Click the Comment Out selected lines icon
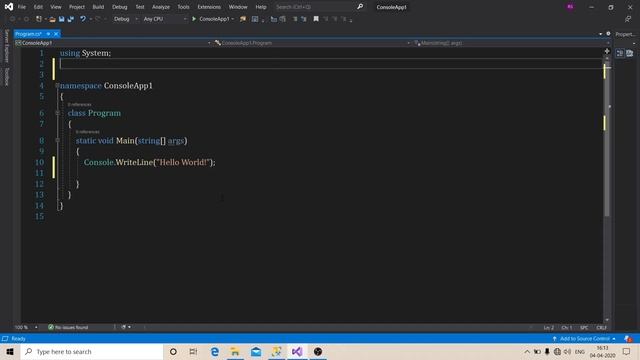Image resolution: width=640 pixels, height=360 pixels. pos(295,19)
